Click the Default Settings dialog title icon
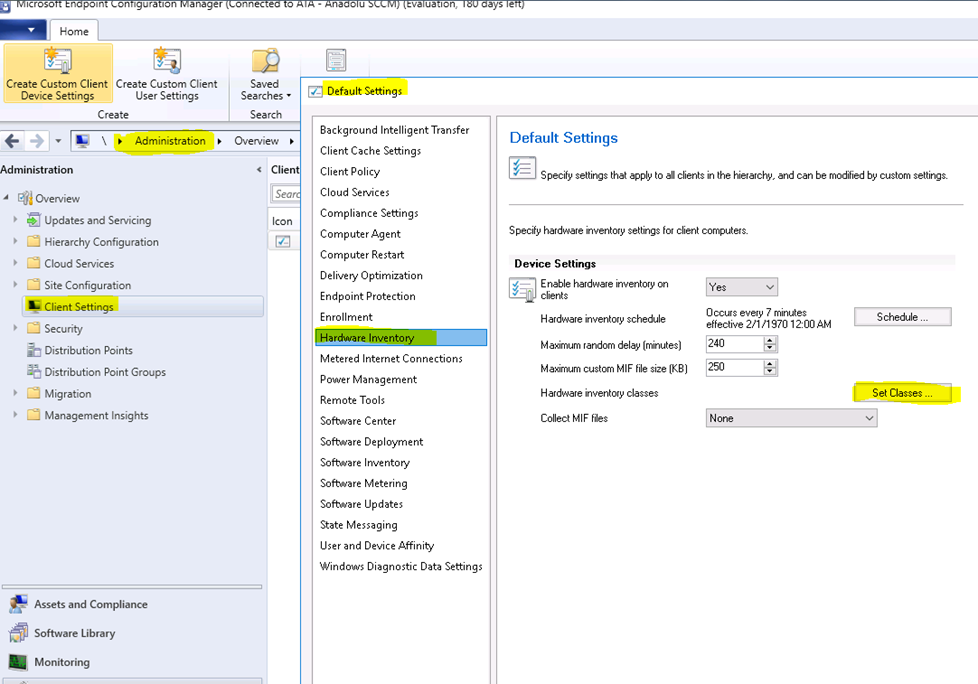This screenshot has width=978, height=684. click(x=316, y=92)
